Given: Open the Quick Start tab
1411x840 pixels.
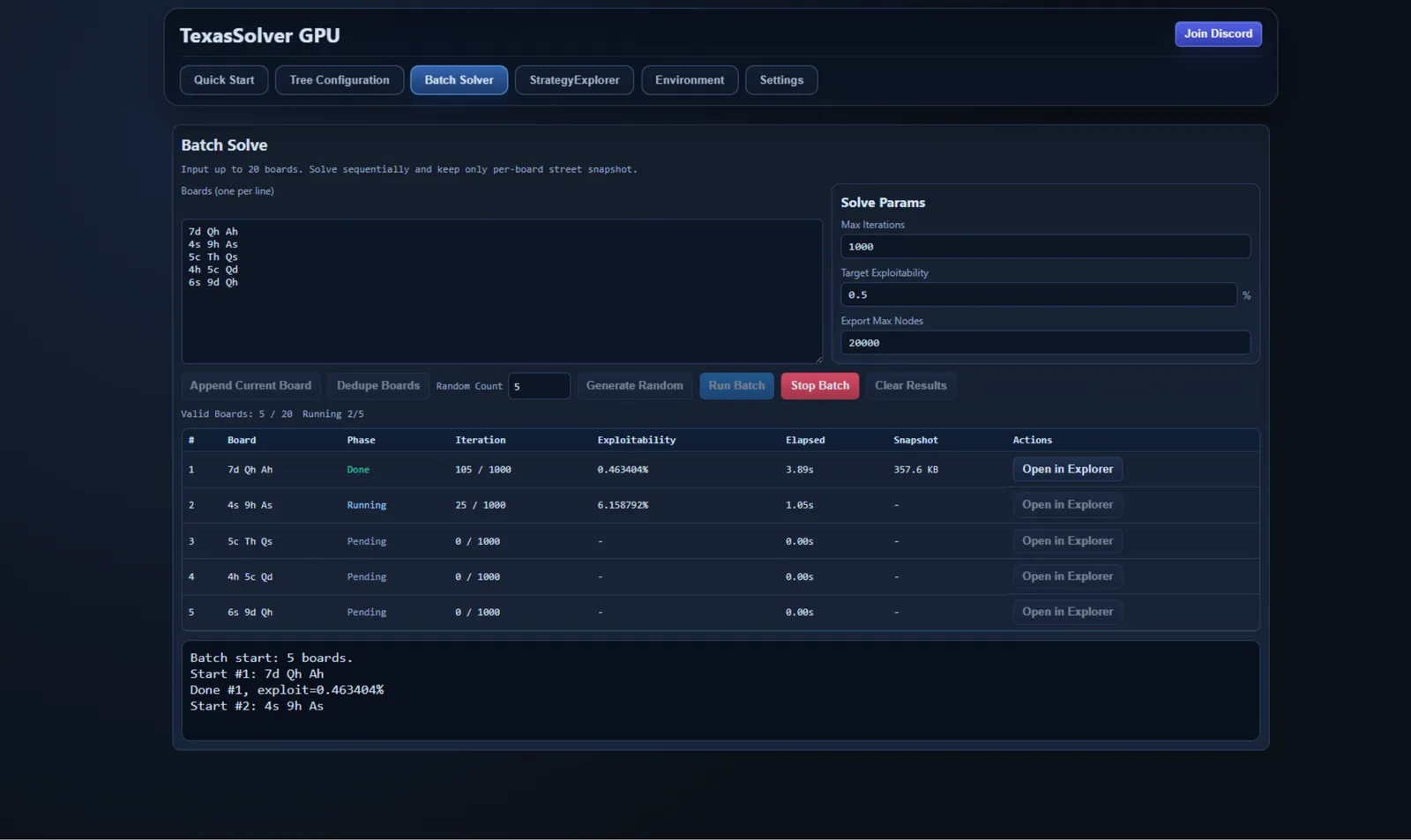Looking at the screenshot, I should (224, 80).
